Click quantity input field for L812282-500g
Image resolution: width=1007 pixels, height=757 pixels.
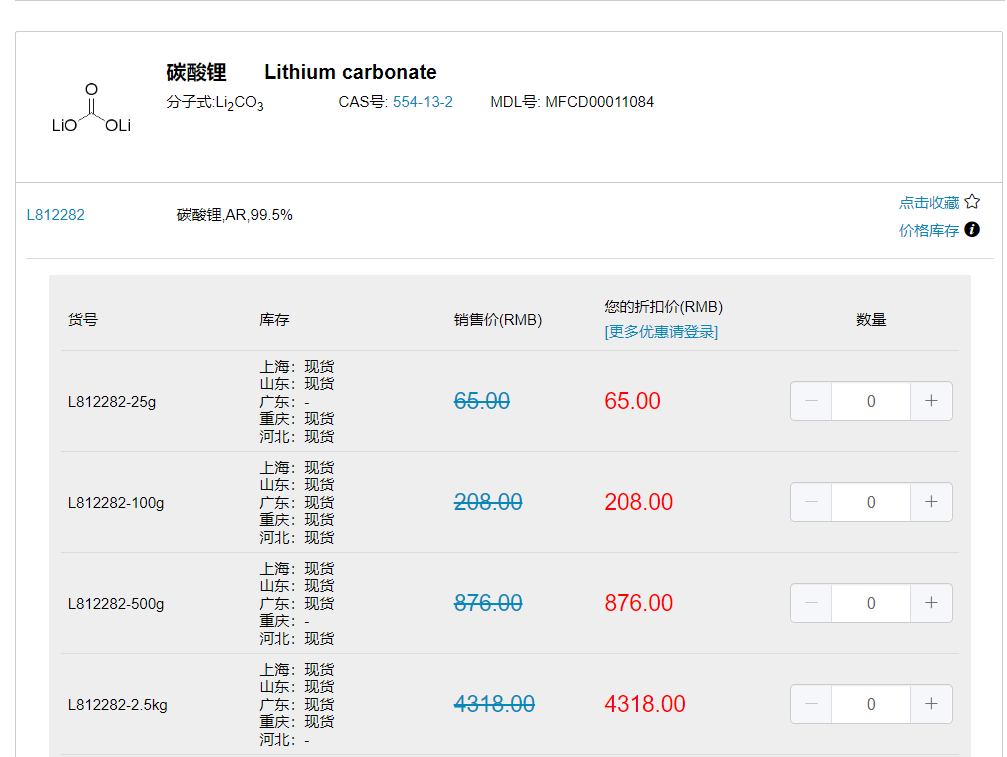coord(870,602)
